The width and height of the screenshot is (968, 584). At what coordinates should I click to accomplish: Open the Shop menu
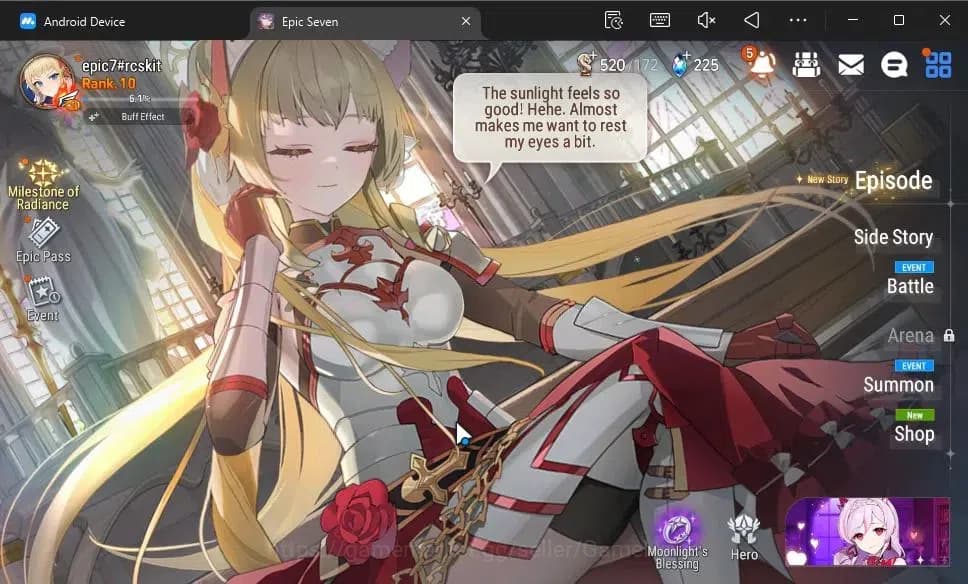click(x=914, y=434)
